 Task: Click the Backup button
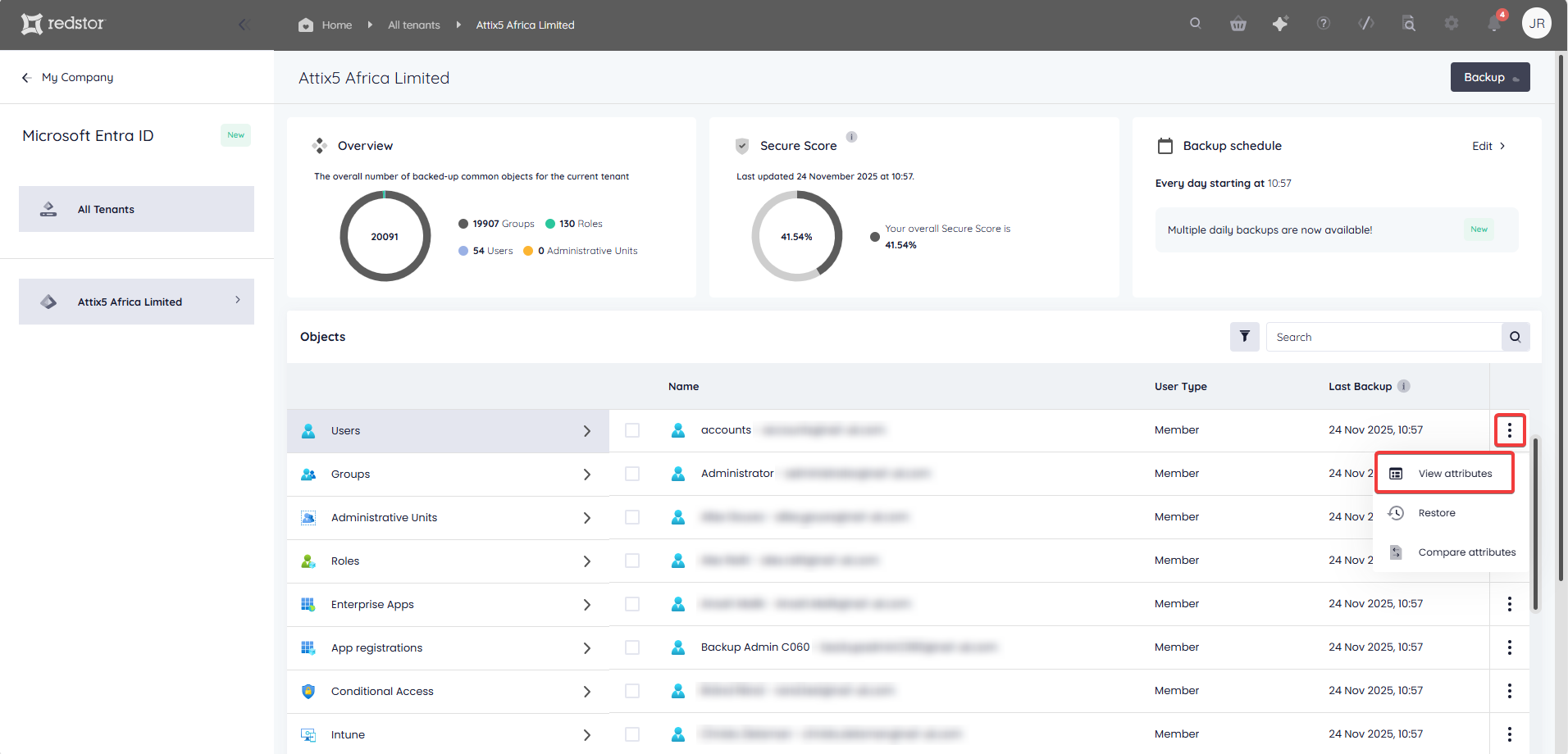pos(1490,77)
